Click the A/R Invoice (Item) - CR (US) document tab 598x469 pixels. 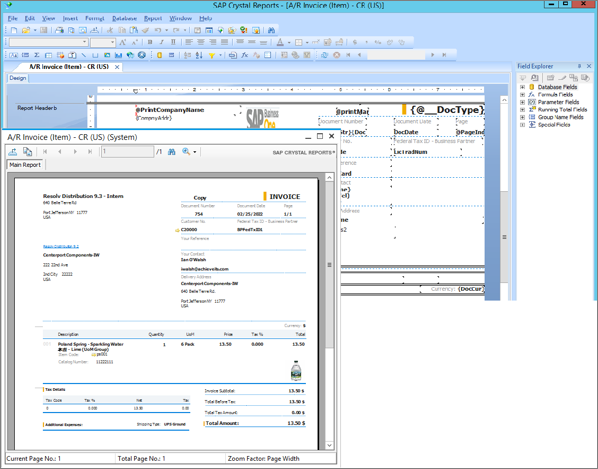tap(69, 67)
